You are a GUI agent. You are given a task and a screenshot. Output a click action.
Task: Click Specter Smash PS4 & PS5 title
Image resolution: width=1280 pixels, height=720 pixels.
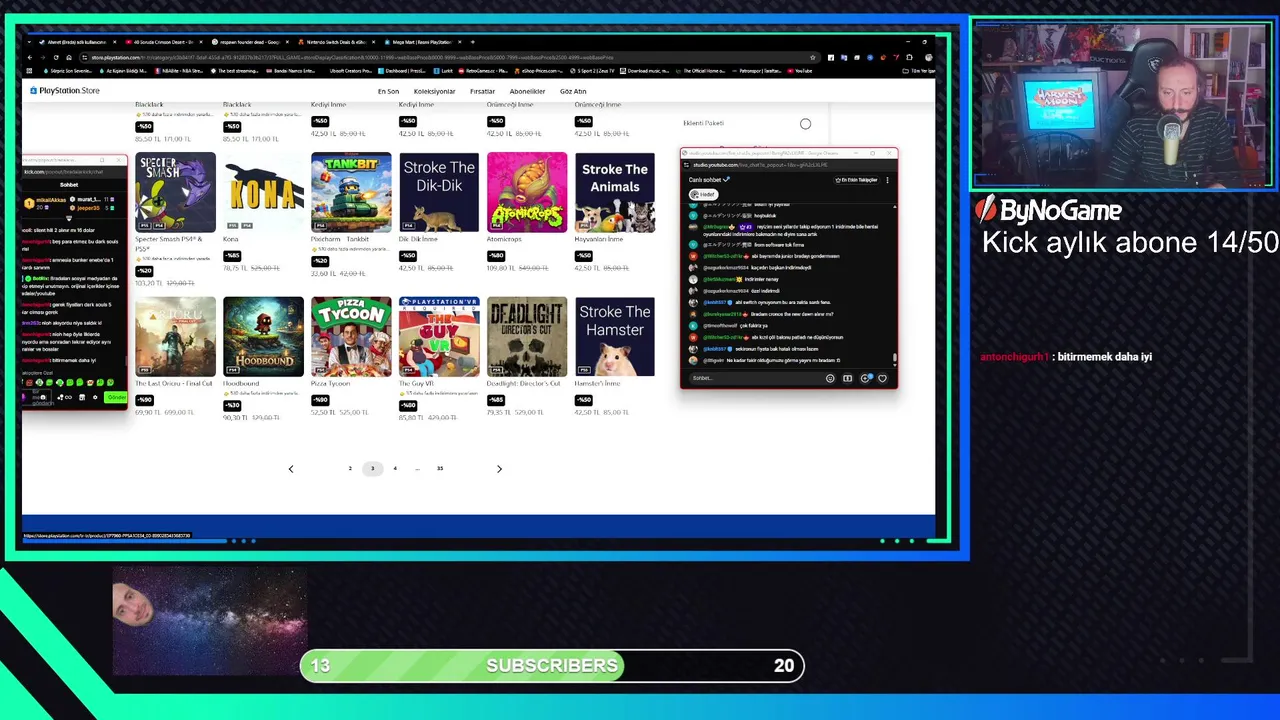pyautogui.click(x=168, y=243)
